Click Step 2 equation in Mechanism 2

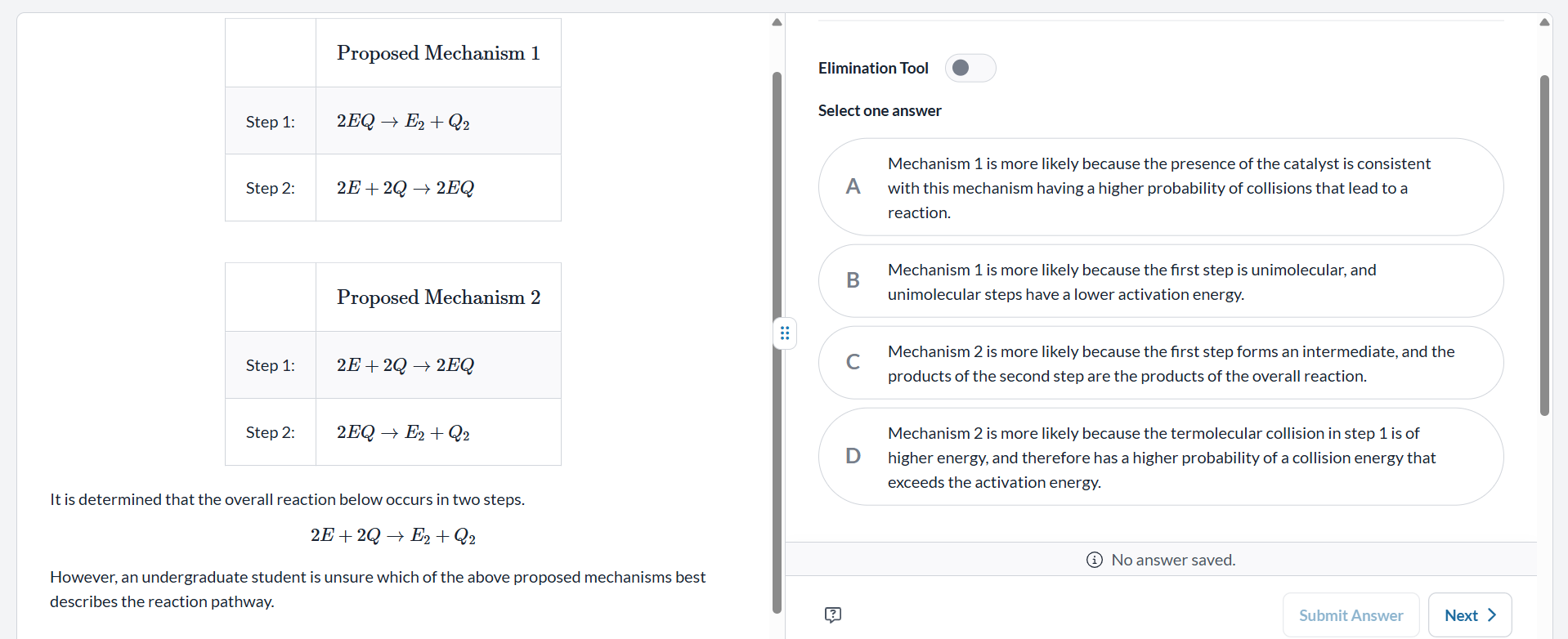[403, 432]
